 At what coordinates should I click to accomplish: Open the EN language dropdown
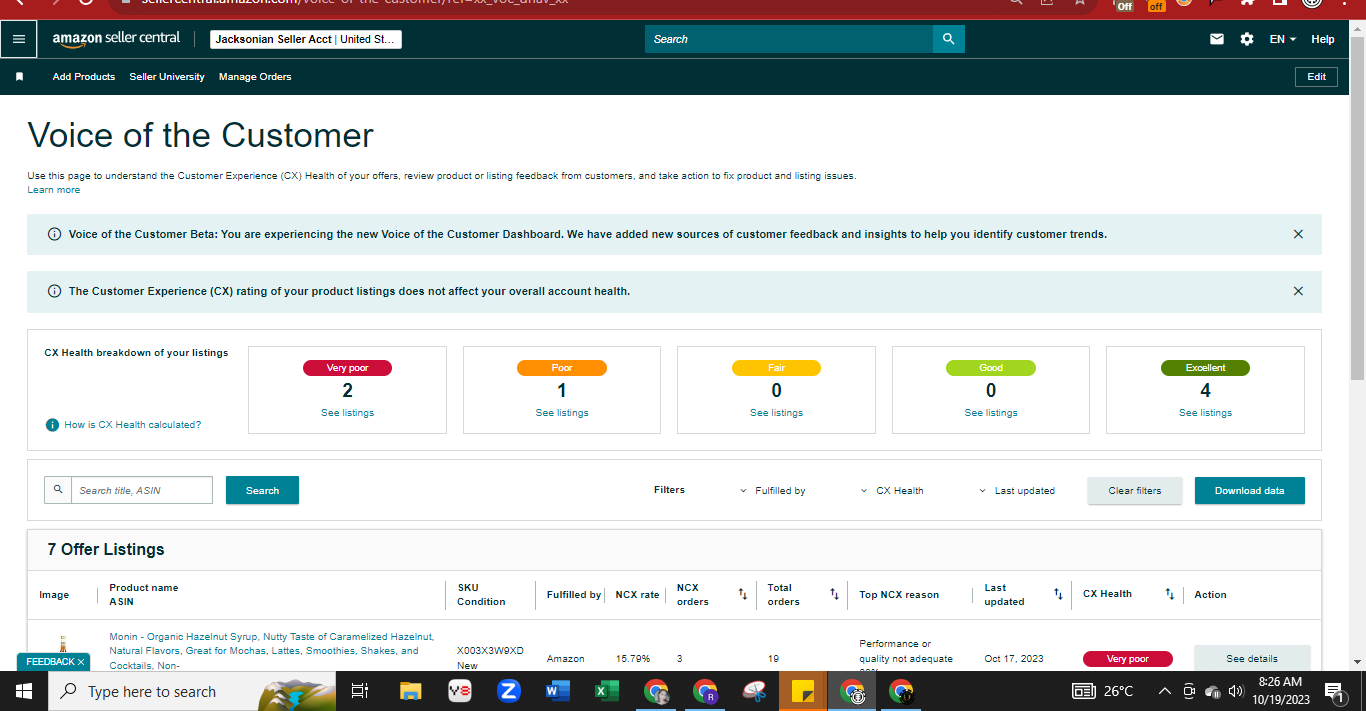click(1283, 39)
